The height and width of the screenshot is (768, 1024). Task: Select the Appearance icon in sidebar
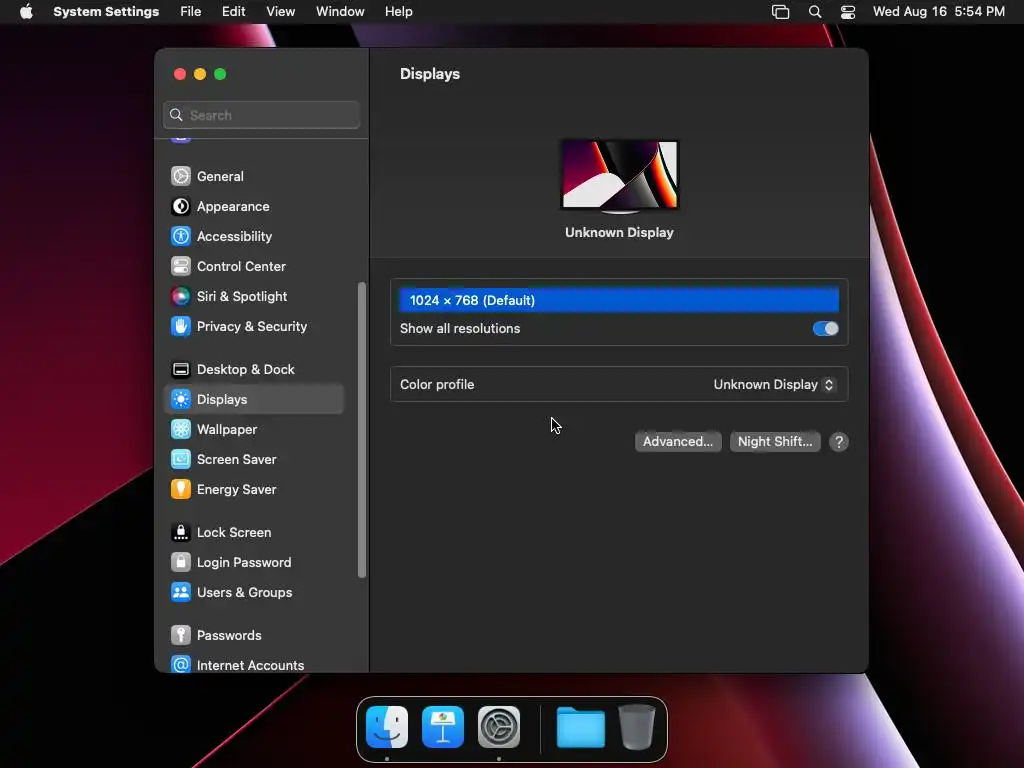coord(181,206)
